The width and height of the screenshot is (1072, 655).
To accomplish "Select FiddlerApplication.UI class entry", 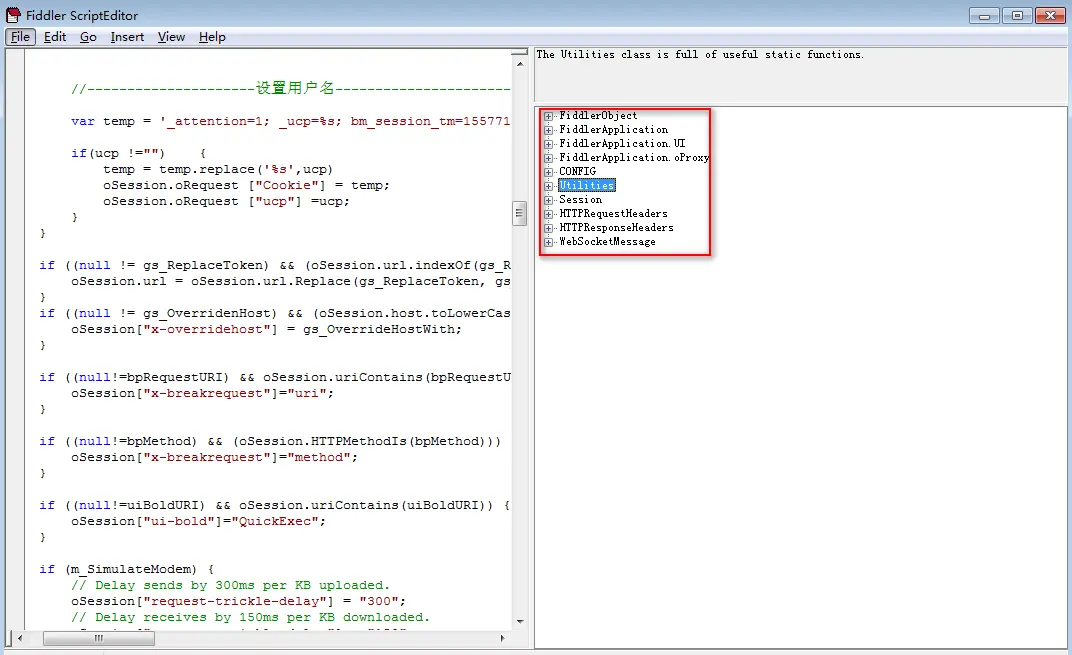I will pyautogui.click(x=622, y=144).
